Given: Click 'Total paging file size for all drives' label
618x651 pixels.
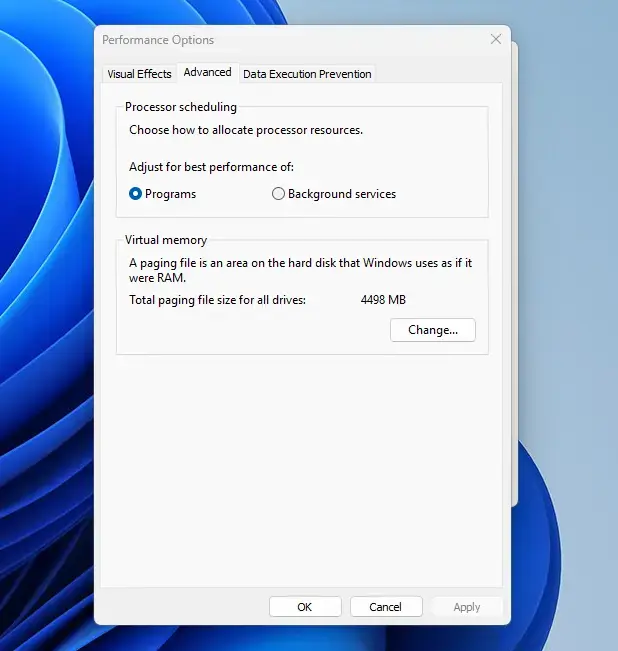Looking at the screenshot, I should (217, 300).
